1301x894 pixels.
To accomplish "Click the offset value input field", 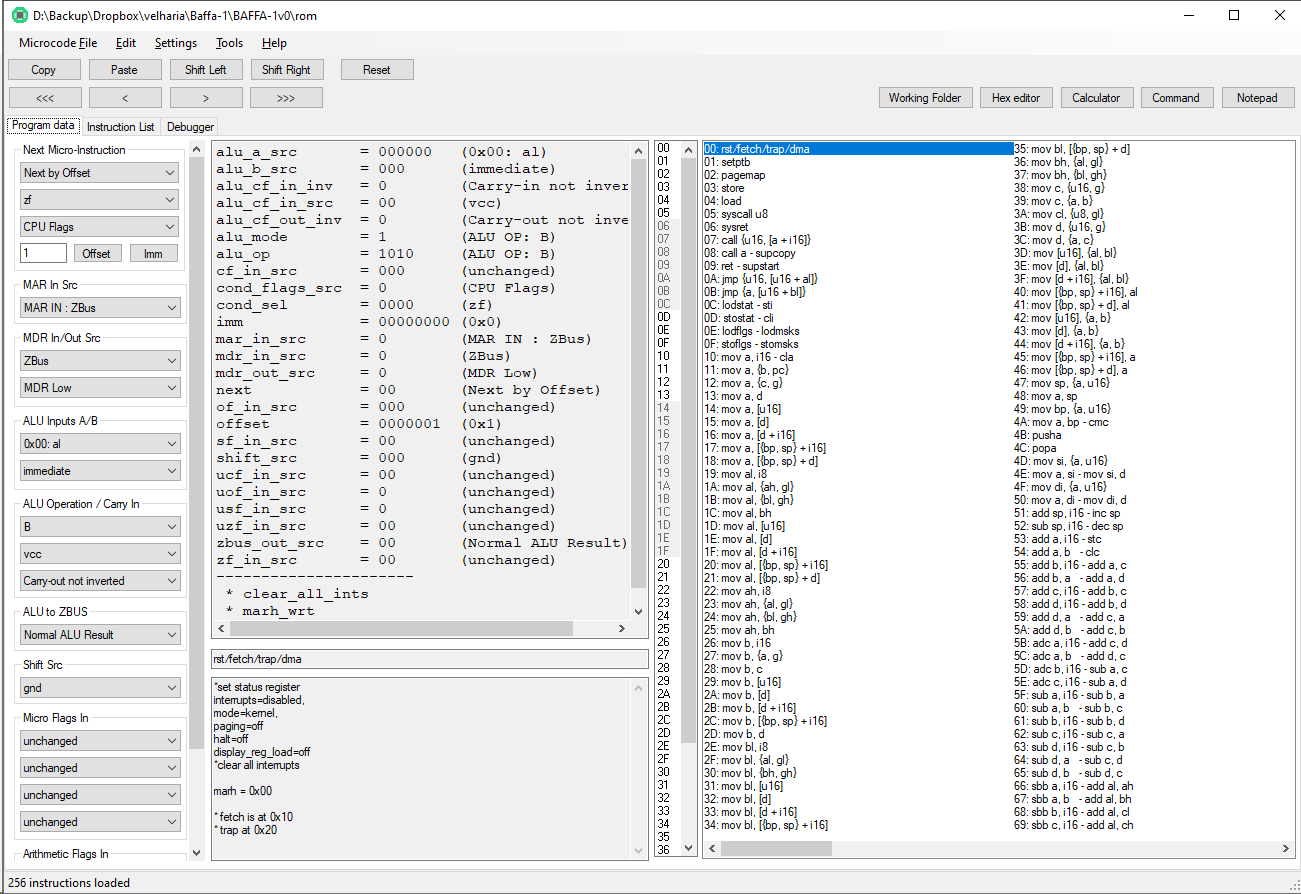I will point(44,253).
